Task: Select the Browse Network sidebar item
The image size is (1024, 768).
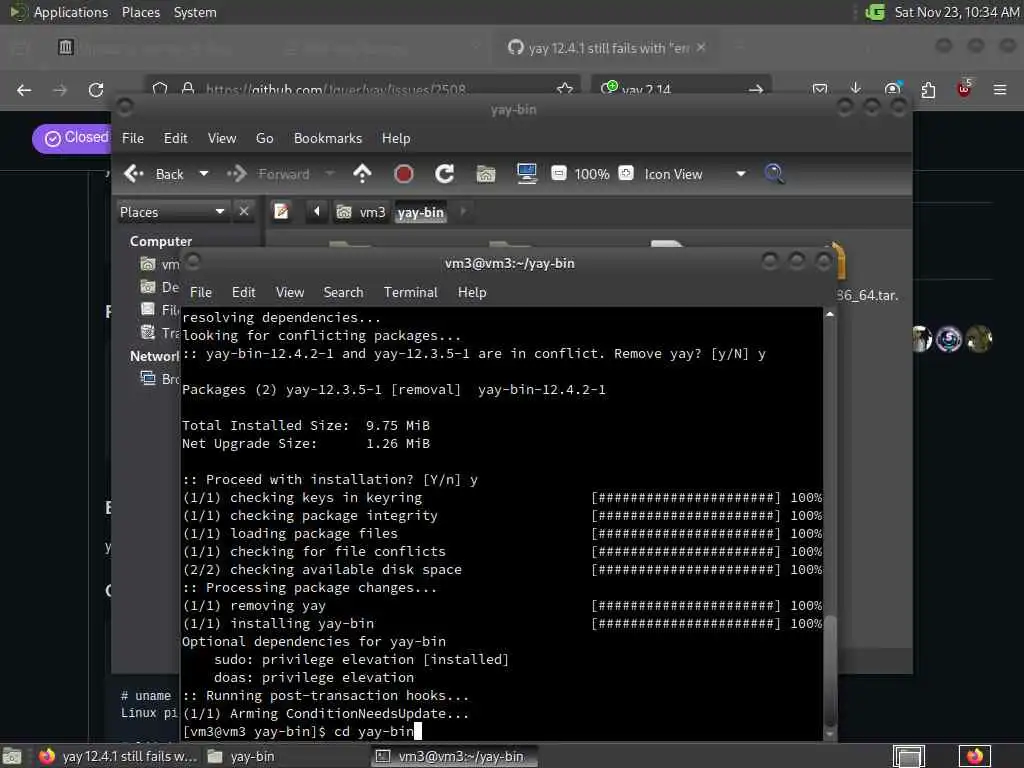Action: 160,379
